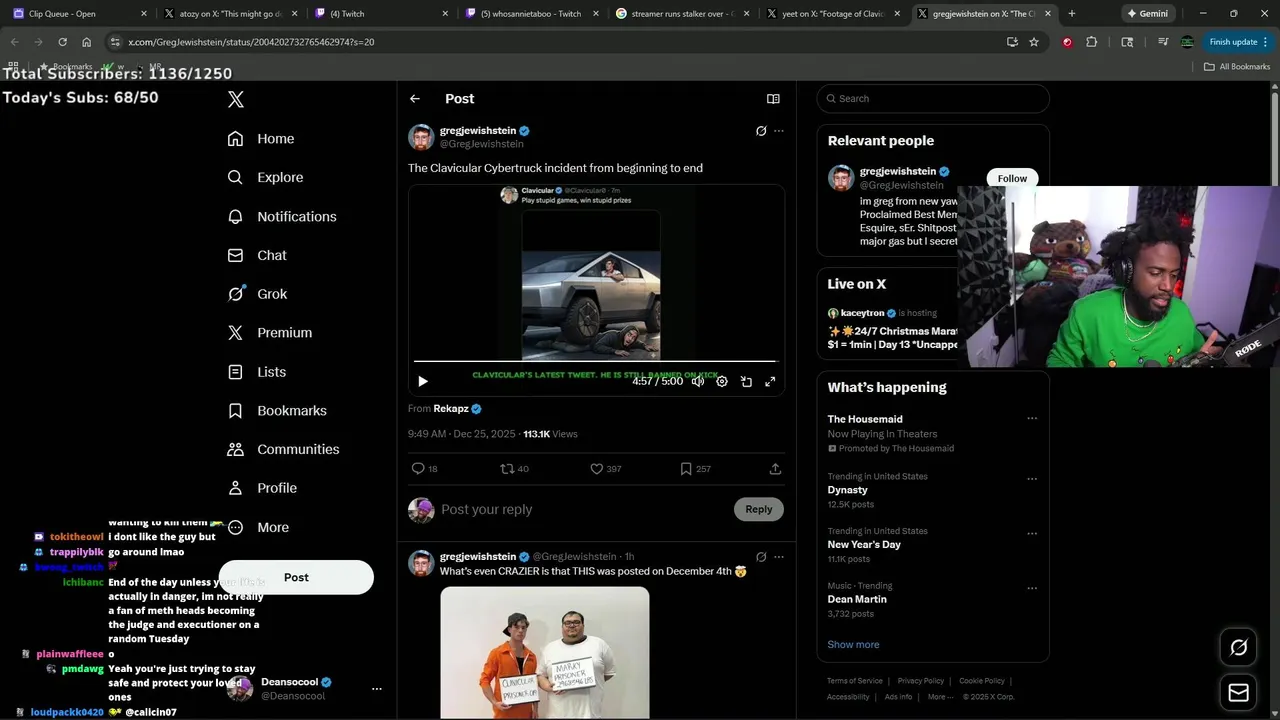Reload the current page
1280x720 pixels.
pos(62,42)
